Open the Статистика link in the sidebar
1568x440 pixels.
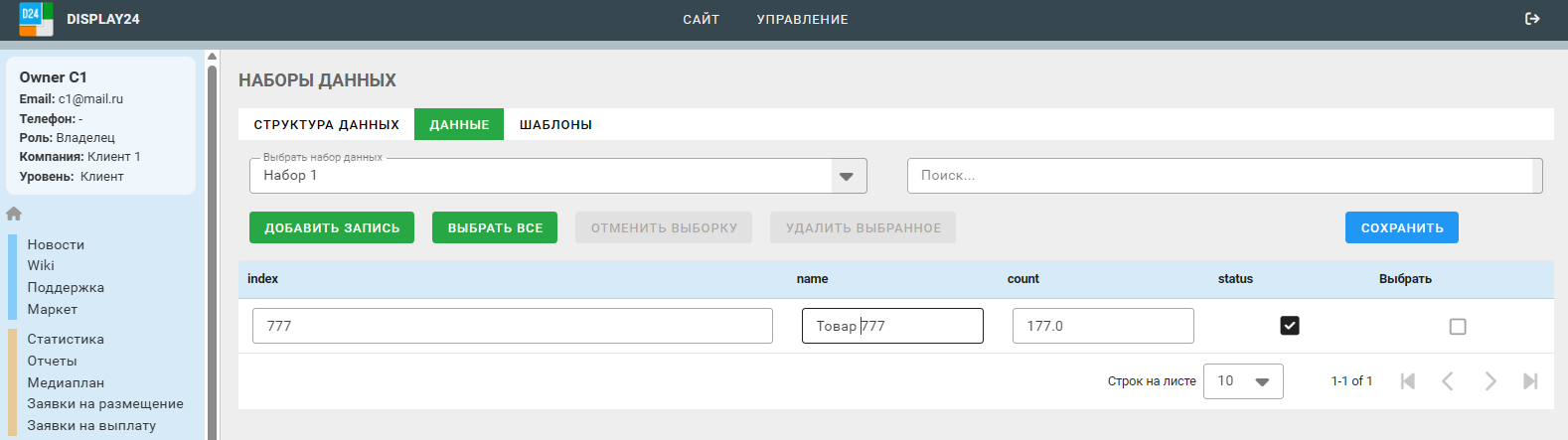pos(66,339)
